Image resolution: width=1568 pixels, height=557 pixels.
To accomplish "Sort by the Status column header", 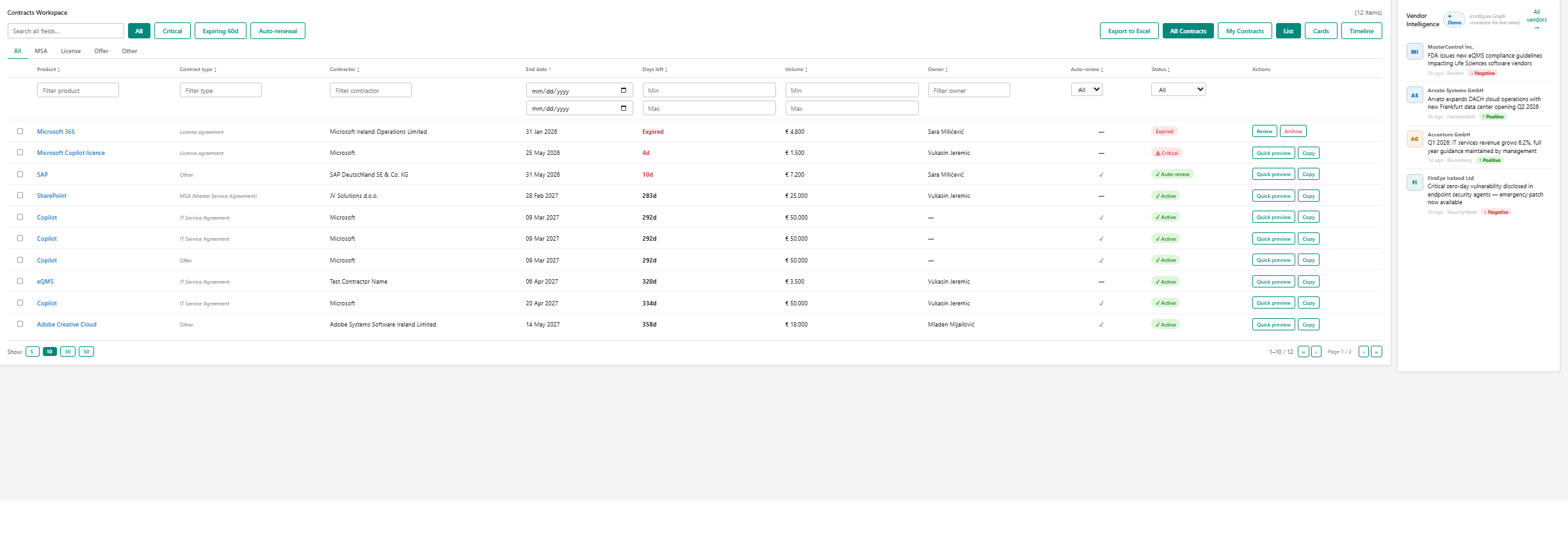I will click(x=1161, y=69).
